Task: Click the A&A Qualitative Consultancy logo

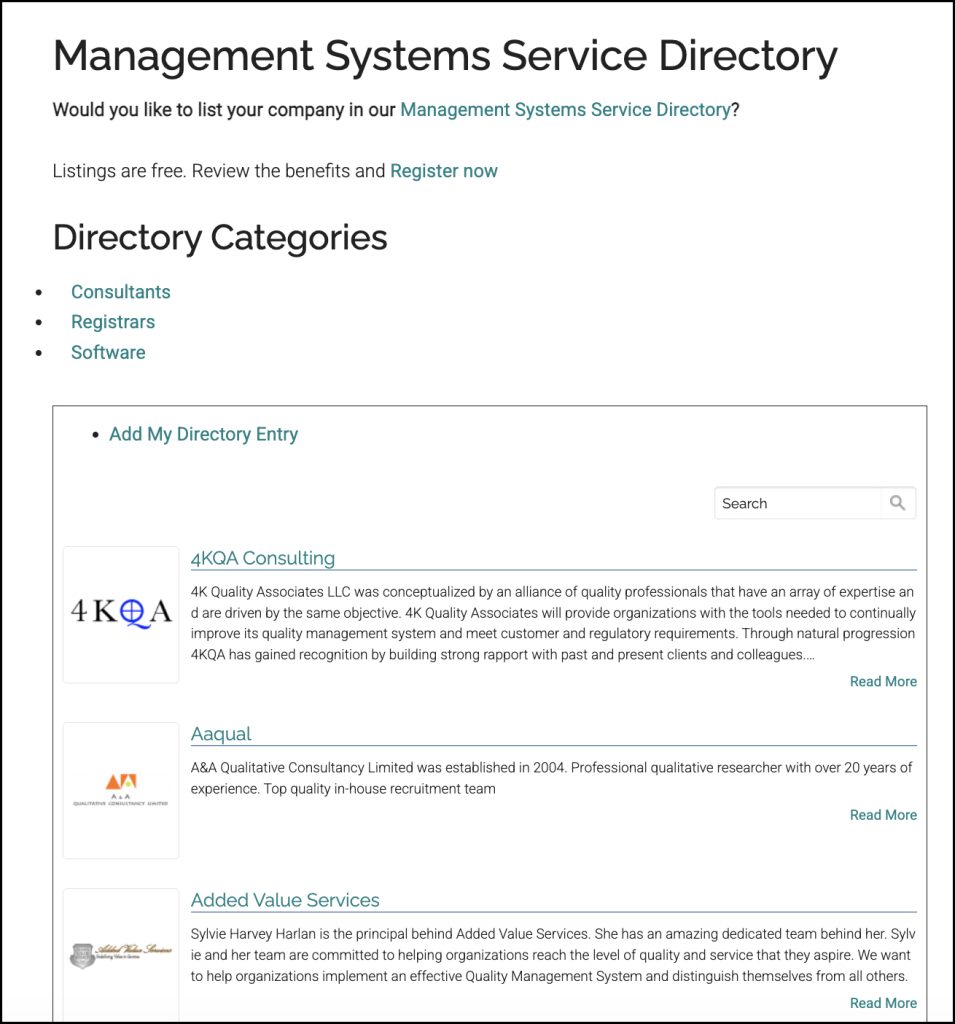Action: click(121, 790)
